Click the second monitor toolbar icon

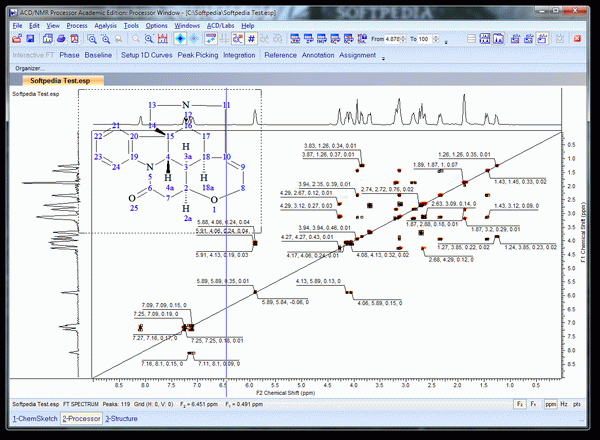click(x=308, y=39)
